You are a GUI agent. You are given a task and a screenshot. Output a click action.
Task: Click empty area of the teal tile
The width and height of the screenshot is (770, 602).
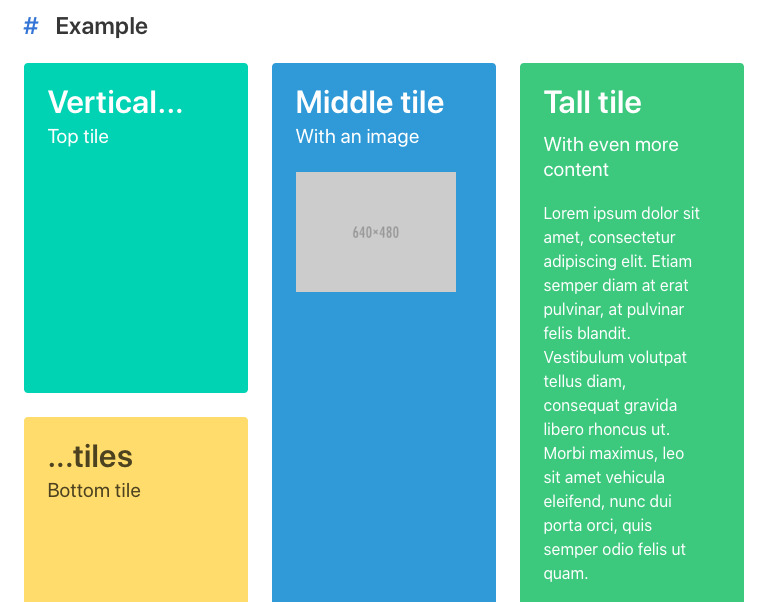pos(136,280)
